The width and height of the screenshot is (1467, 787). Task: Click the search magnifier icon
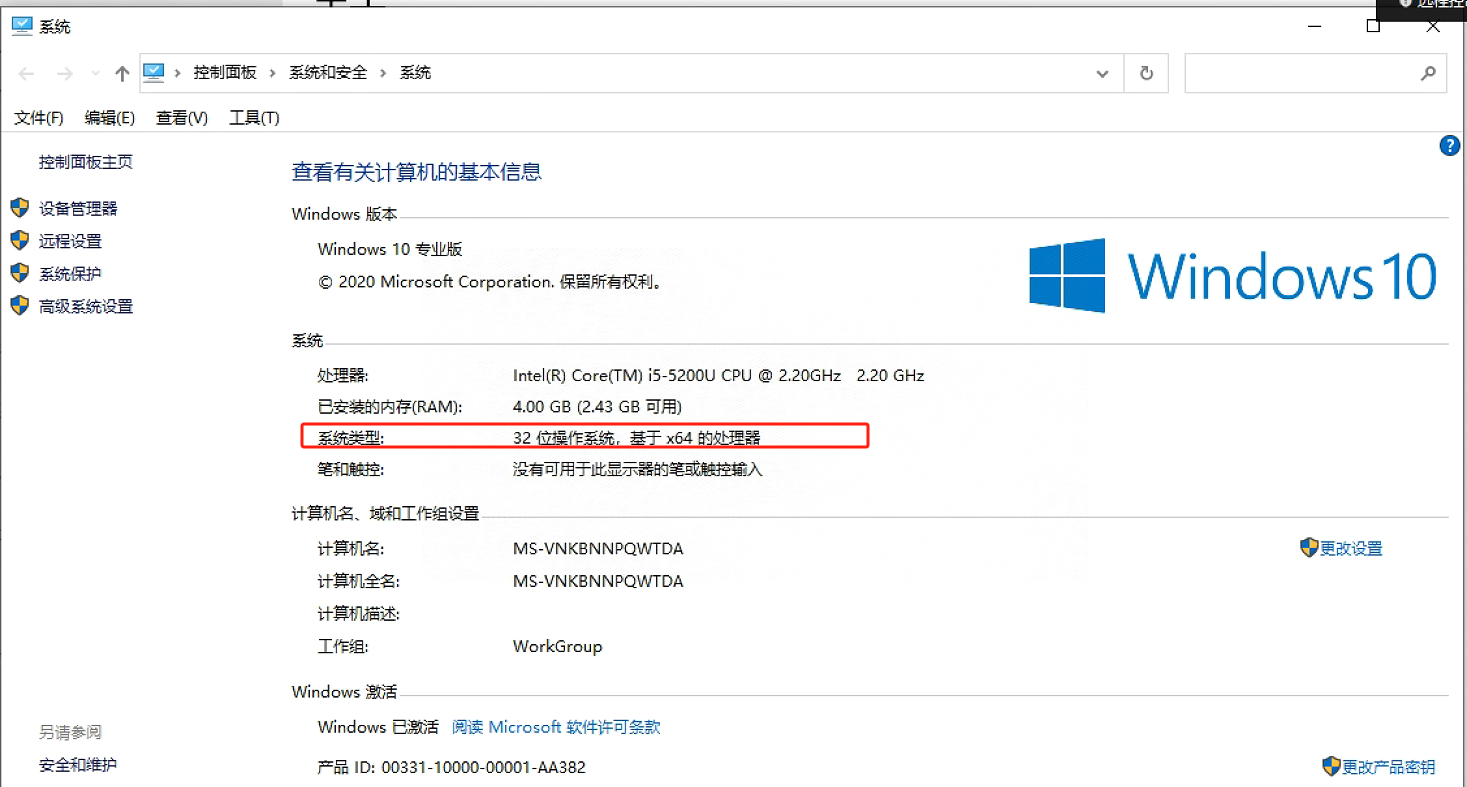[x=1428, y=73]
